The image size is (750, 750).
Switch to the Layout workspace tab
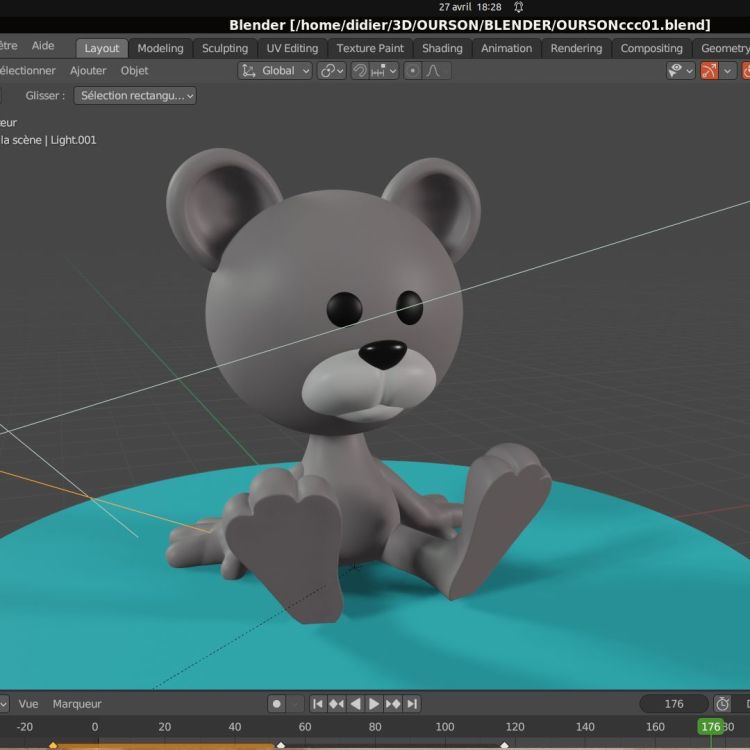coord(101,48)
